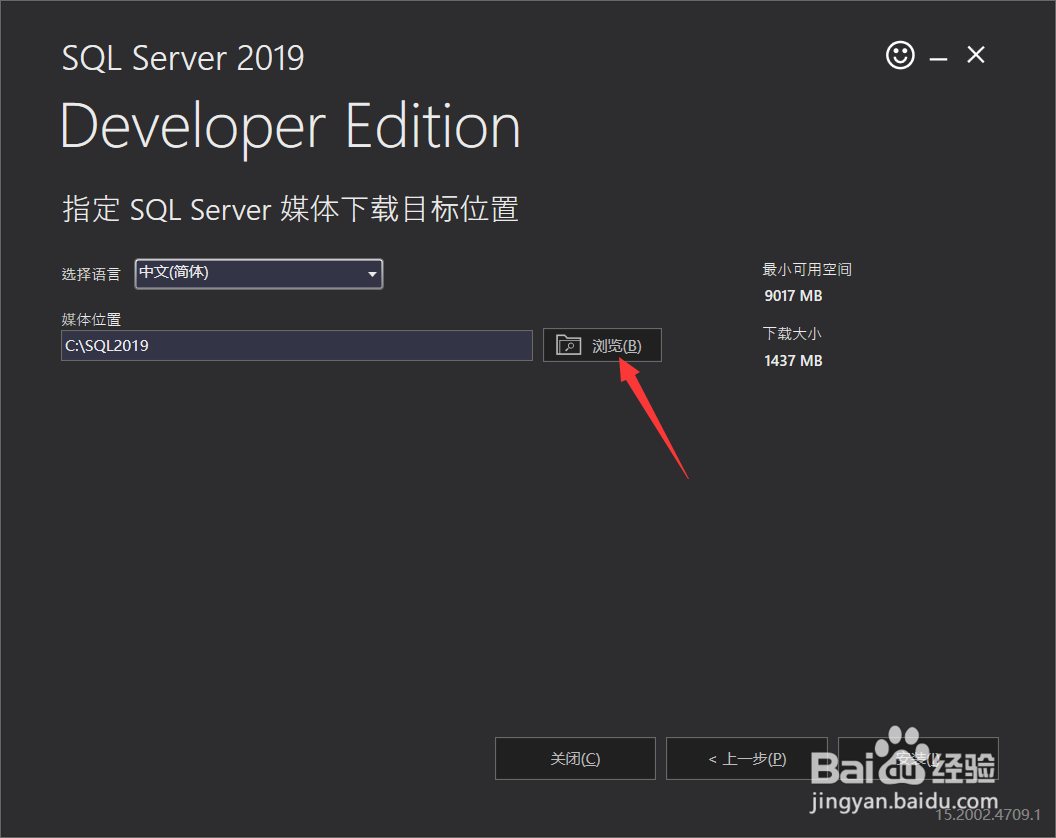1056x838 pixels.
Task: Click the 1437 MB download size value
Action: tap(793, 360)
